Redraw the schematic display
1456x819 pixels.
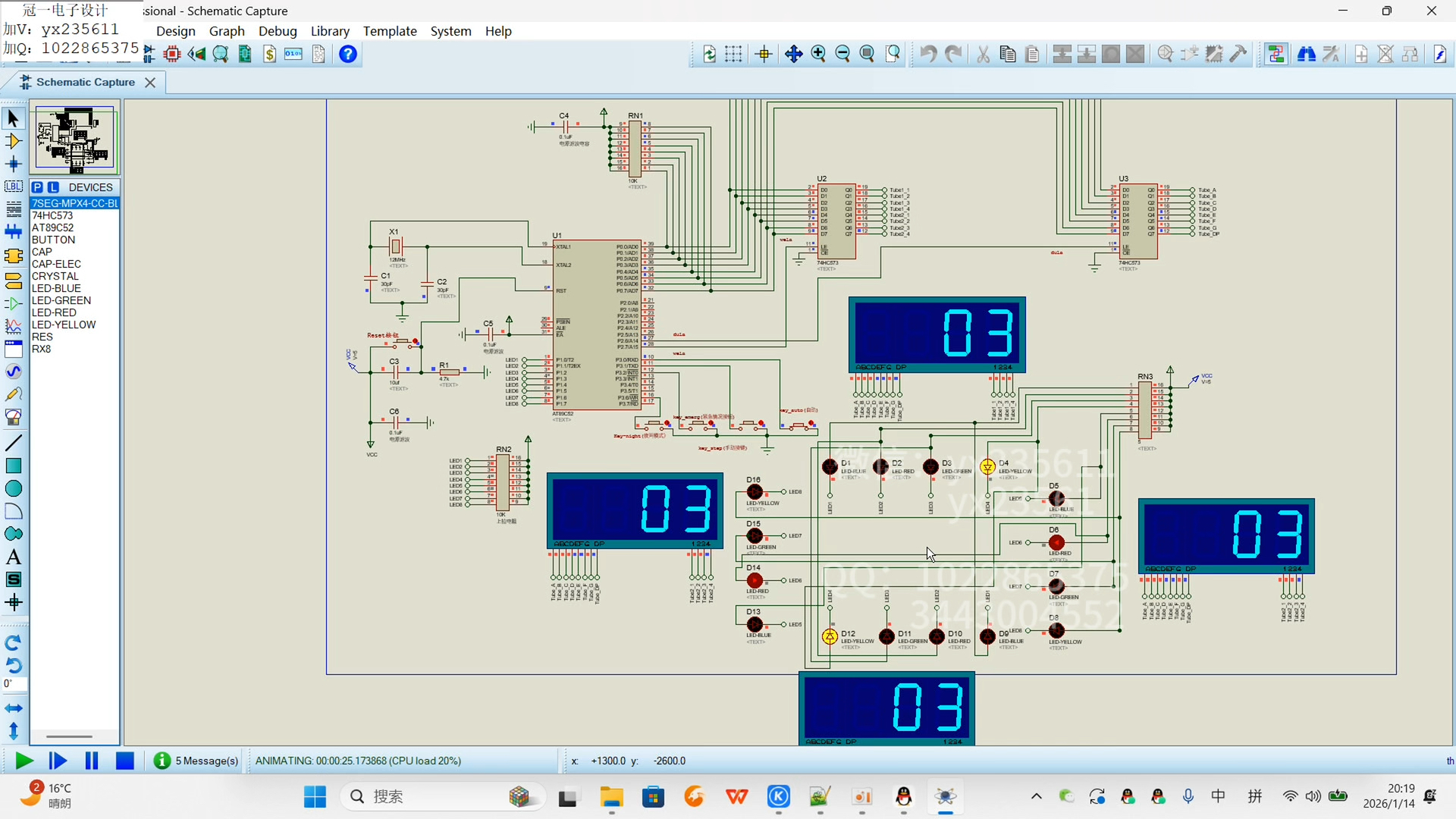click(x=709, y=54)
